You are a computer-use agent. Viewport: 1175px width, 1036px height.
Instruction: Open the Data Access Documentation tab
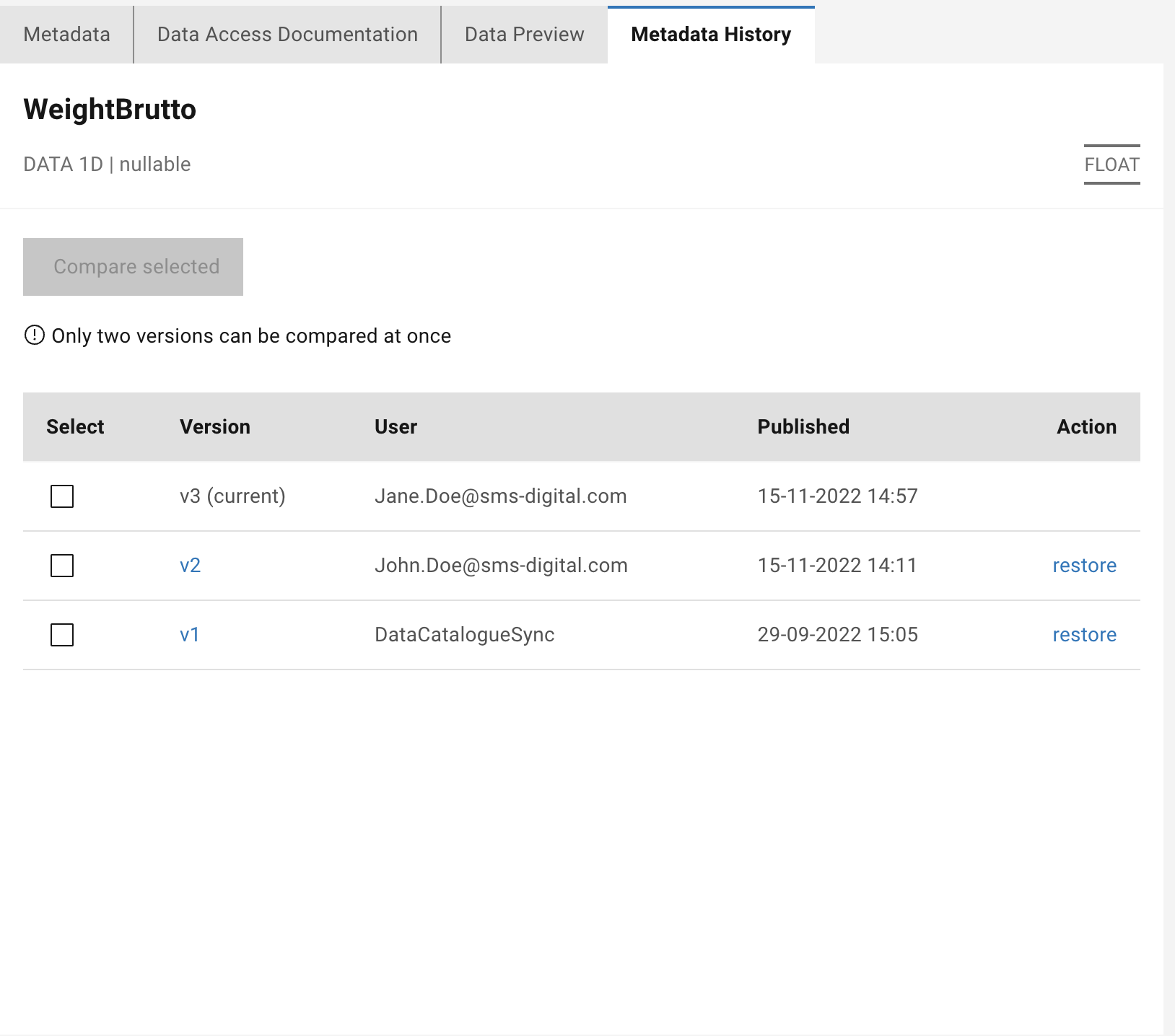click(x=287, y=35)
